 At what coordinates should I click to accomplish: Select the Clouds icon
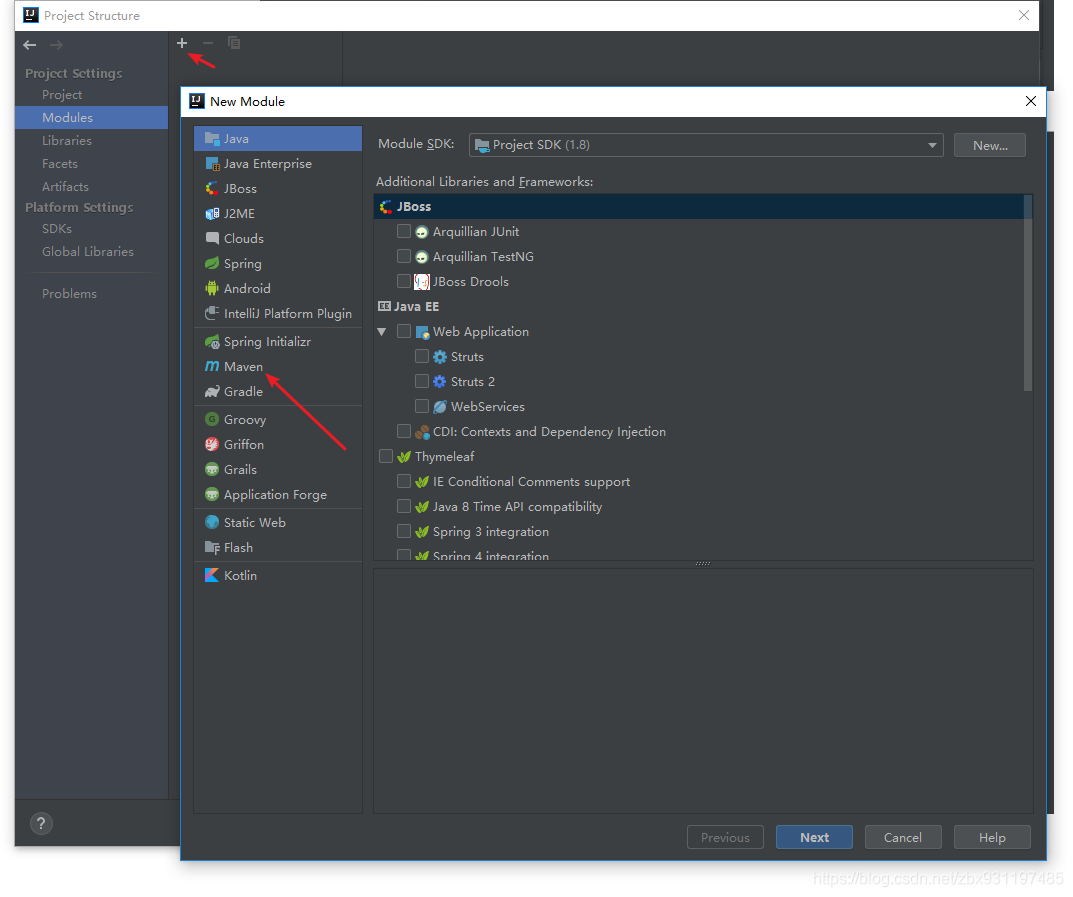[x=212, y=238]
